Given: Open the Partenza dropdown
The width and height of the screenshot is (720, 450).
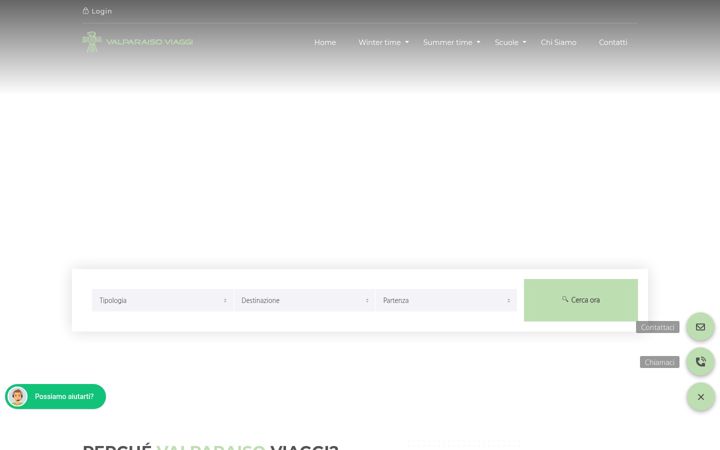Looking at the screenshot, I should [x=446, y=300].
